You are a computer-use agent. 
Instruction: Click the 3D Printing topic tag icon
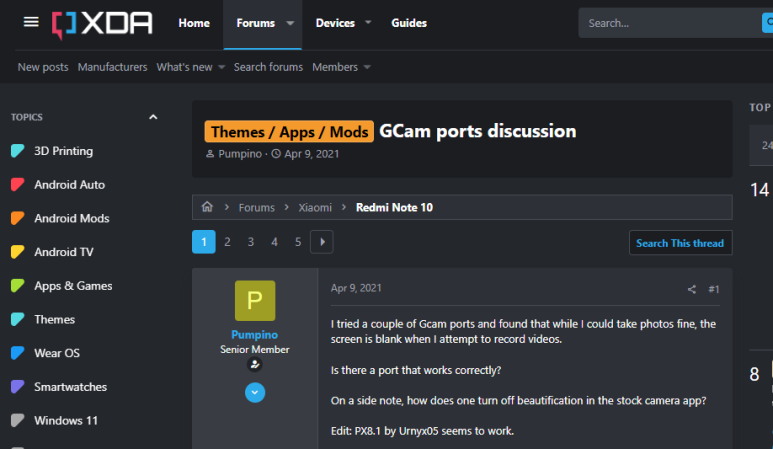click(17, 151)
